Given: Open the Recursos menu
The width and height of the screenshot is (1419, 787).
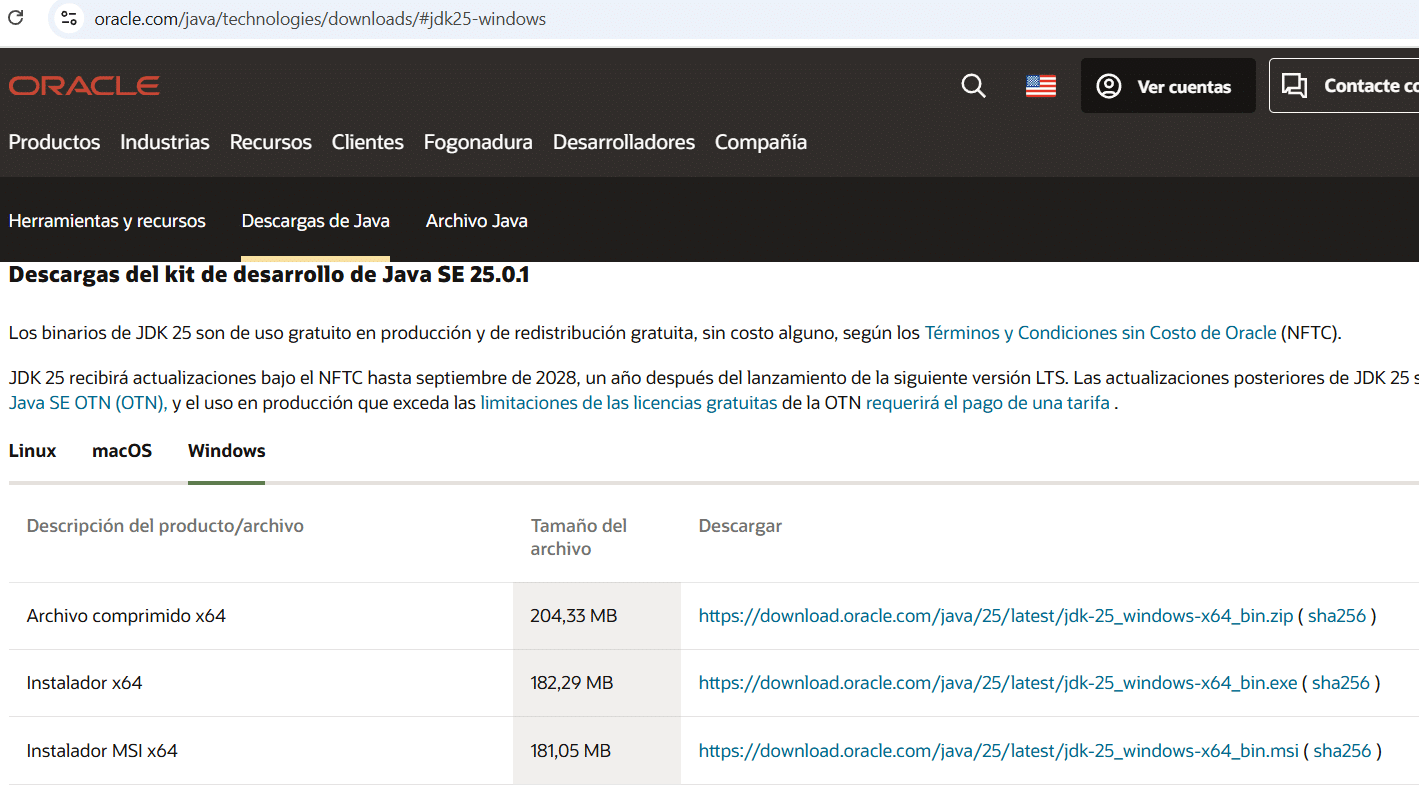Looking at the screenshot, I should tap(270, 142).
